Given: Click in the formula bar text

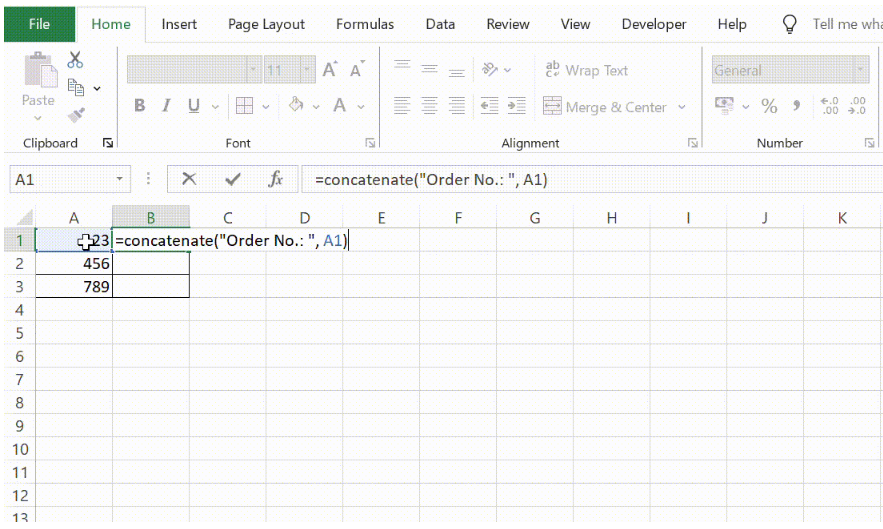Looking at the screenshot, I should coord(431,180).
